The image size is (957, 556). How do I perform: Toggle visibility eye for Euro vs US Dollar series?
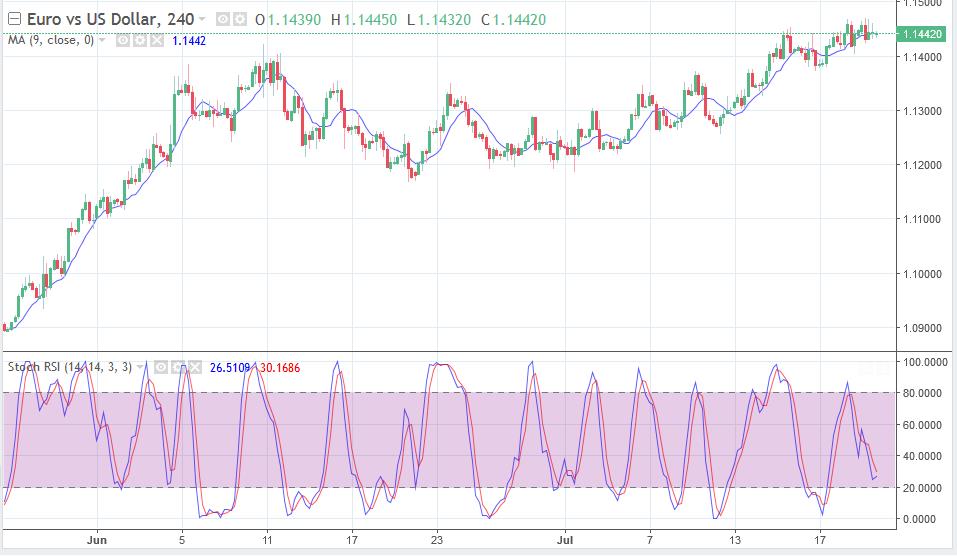point(223,20)
